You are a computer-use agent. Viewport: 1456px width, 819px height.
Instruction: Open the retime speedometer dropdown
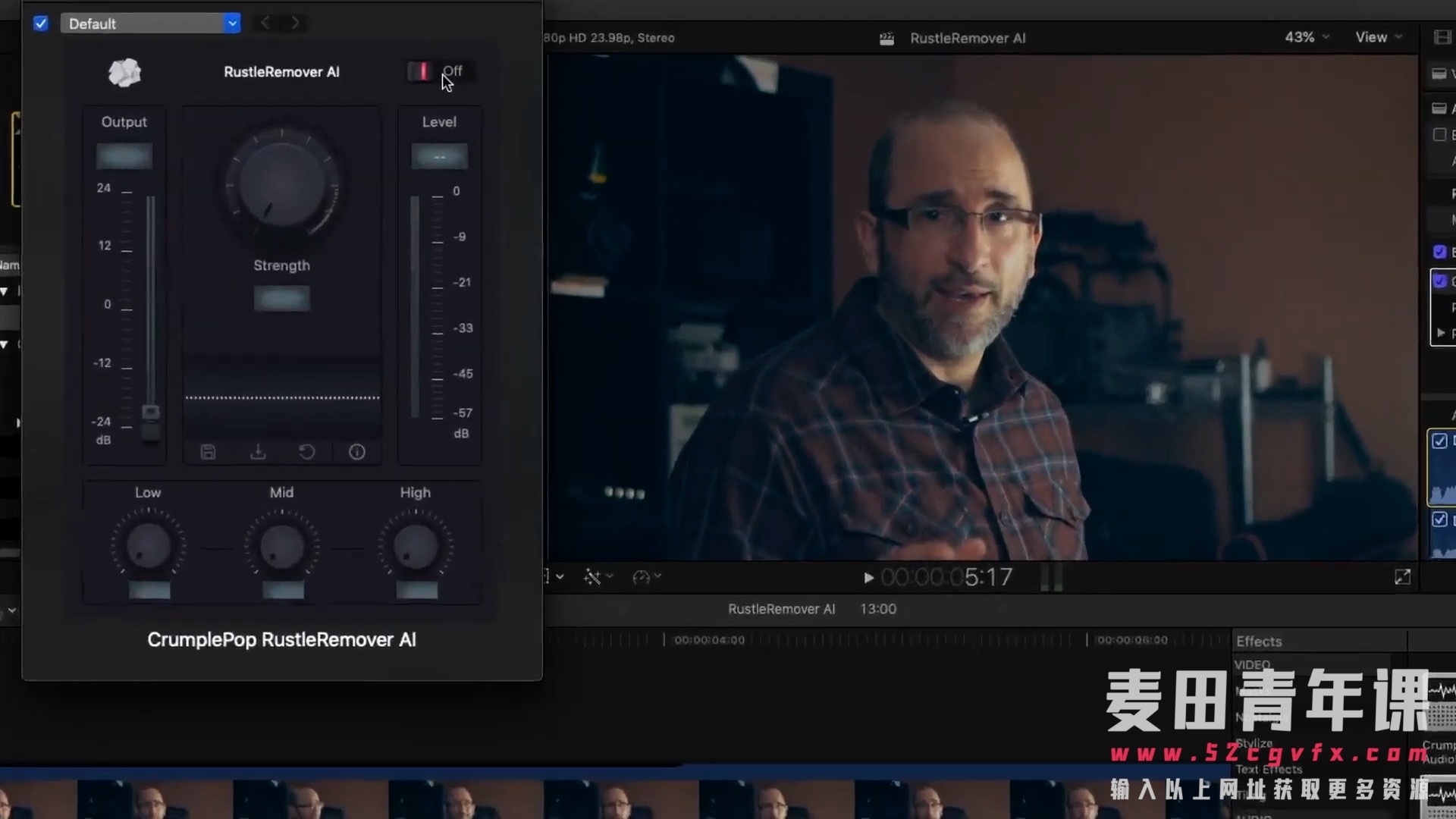pyautogui.click(x=646, y=578)
